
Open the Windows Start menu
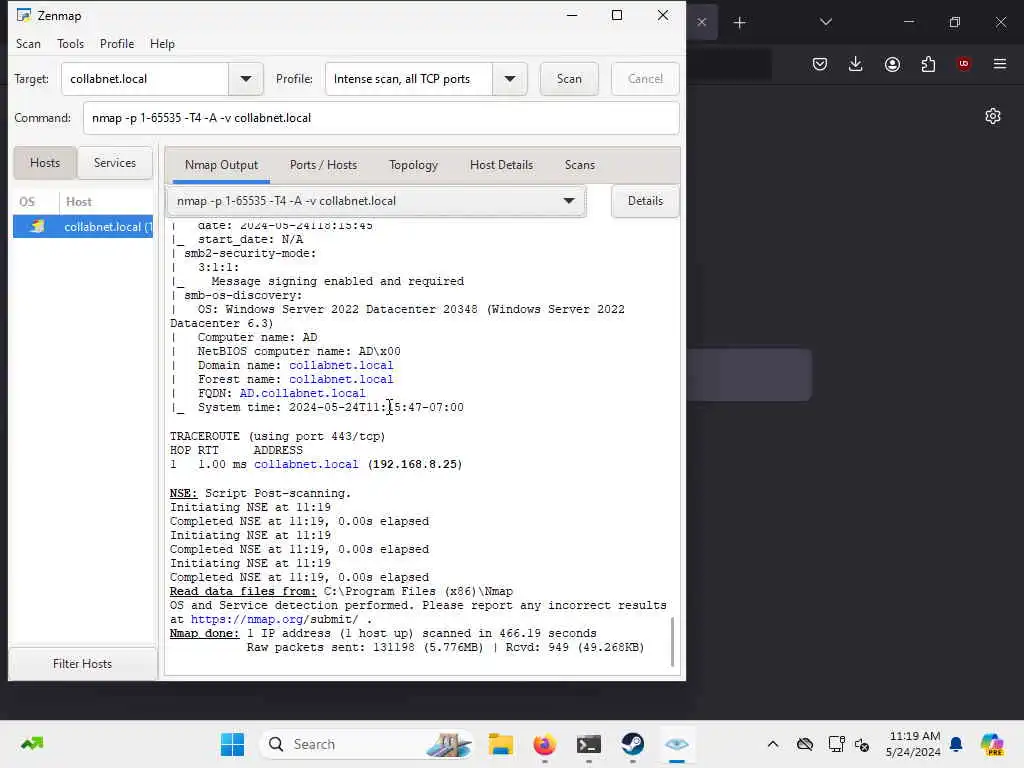[232, 744]
